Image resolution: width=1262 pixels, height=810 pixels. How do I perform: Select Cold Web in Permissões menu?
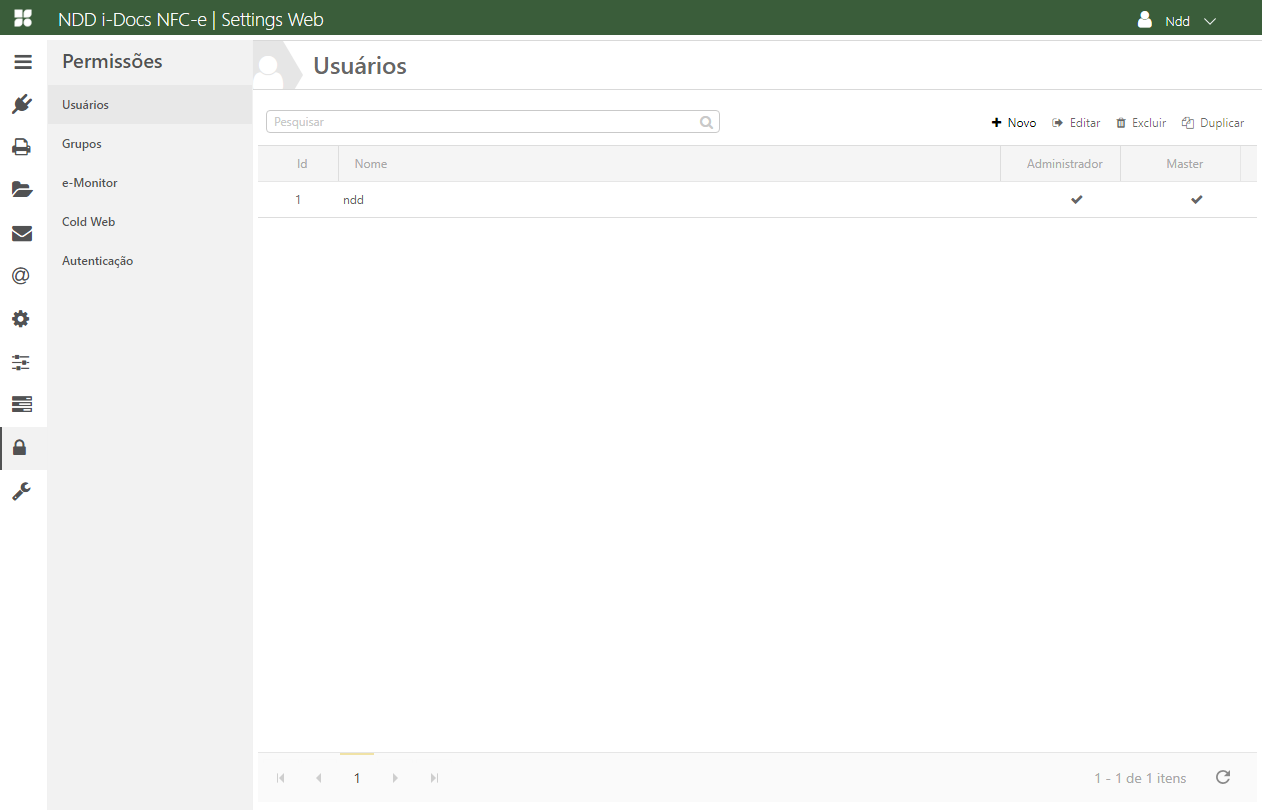click(150, 222)
